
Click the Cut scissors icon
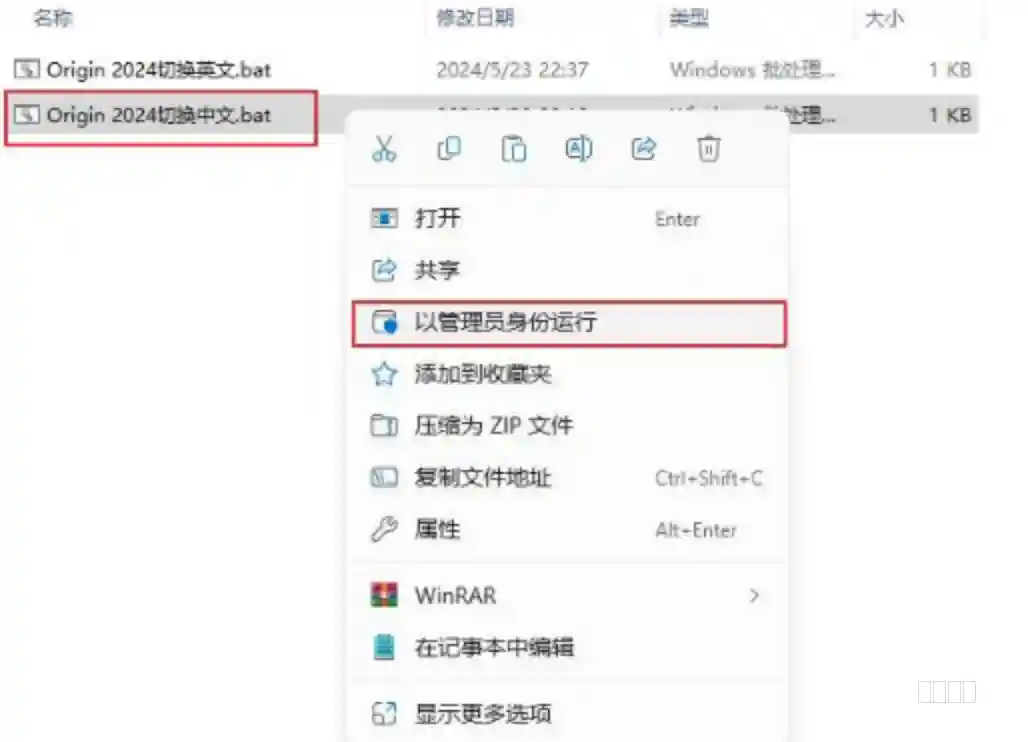[x=384, y=149]
